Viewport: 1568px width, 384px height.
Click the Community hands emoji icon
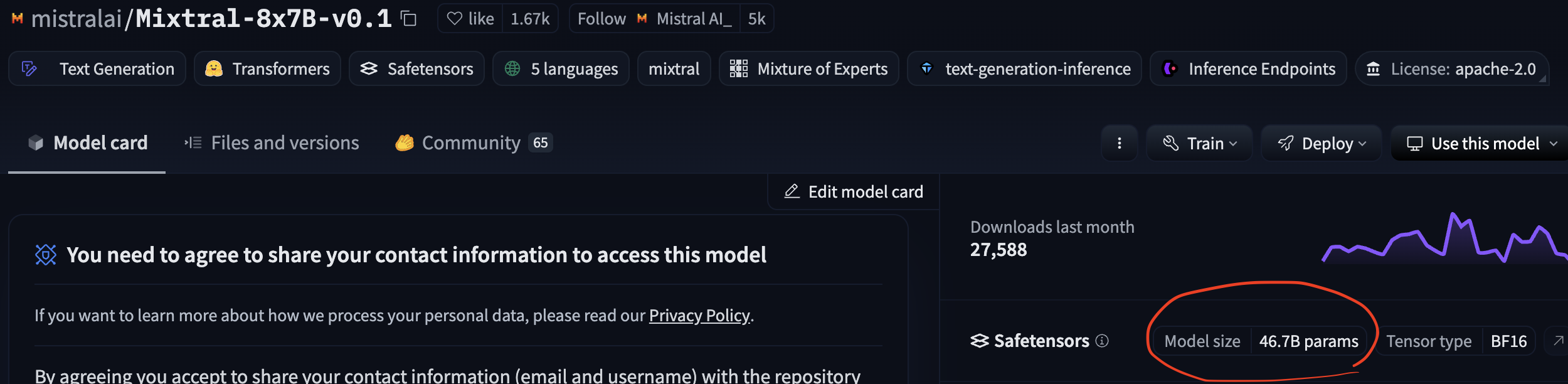(x=405, y=143)
